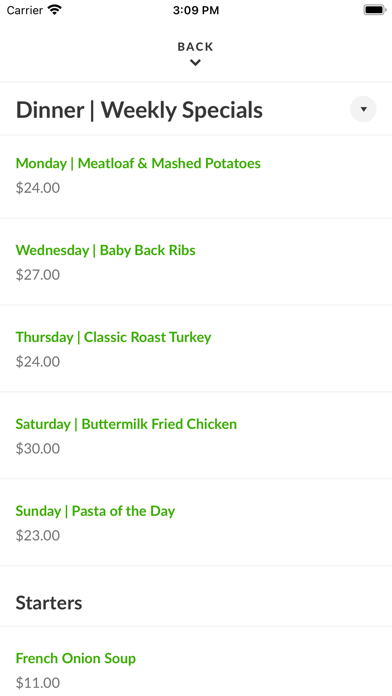
Task: Tap the $27.00 price for Baby Back Ribs
Action: (x=38, y=275)
